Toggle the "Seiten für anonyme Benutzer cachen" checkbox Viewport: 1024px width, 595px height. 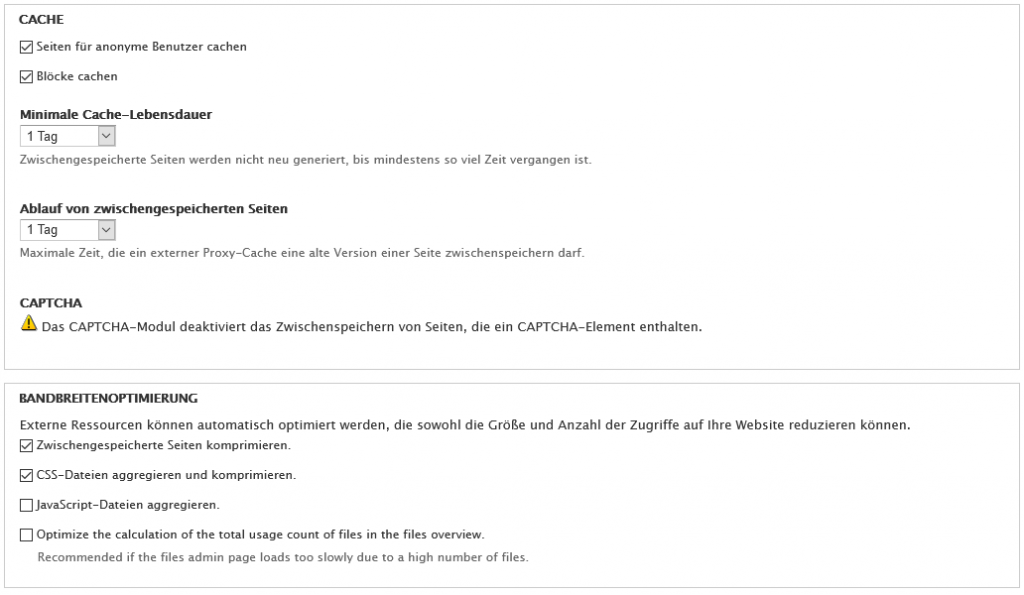tap(26, 47)
